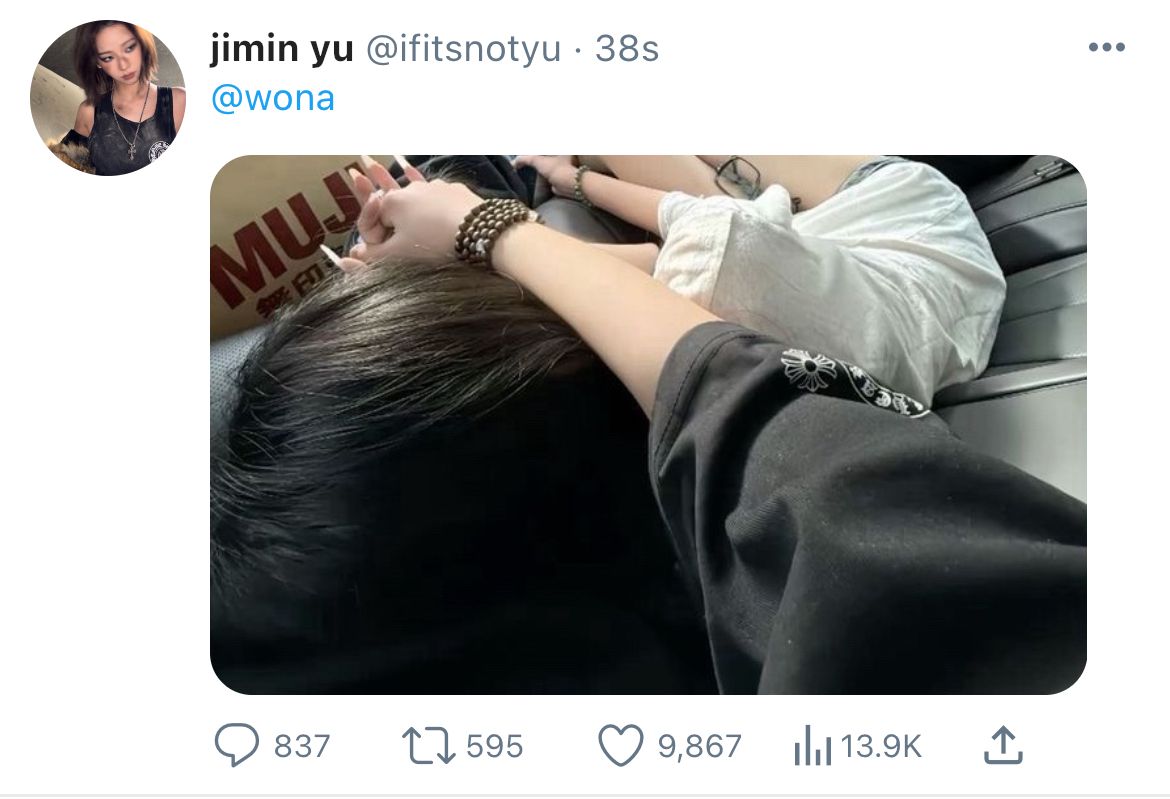Image resolution: width=1170 pixels, height=799 pixels.
Task: Open the three-dot more options menu
Action: (x=1107, y=48)
